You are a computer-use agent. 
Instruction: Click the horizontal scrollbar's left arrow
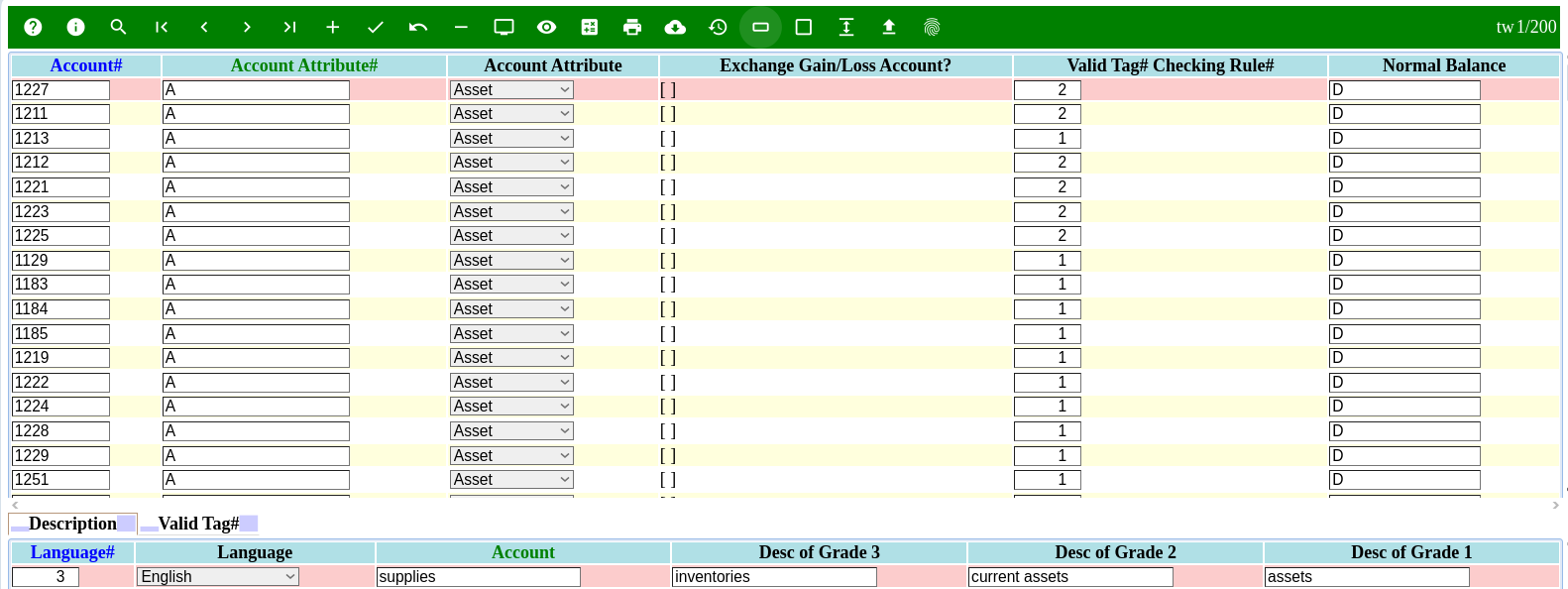tap(15, 505)
